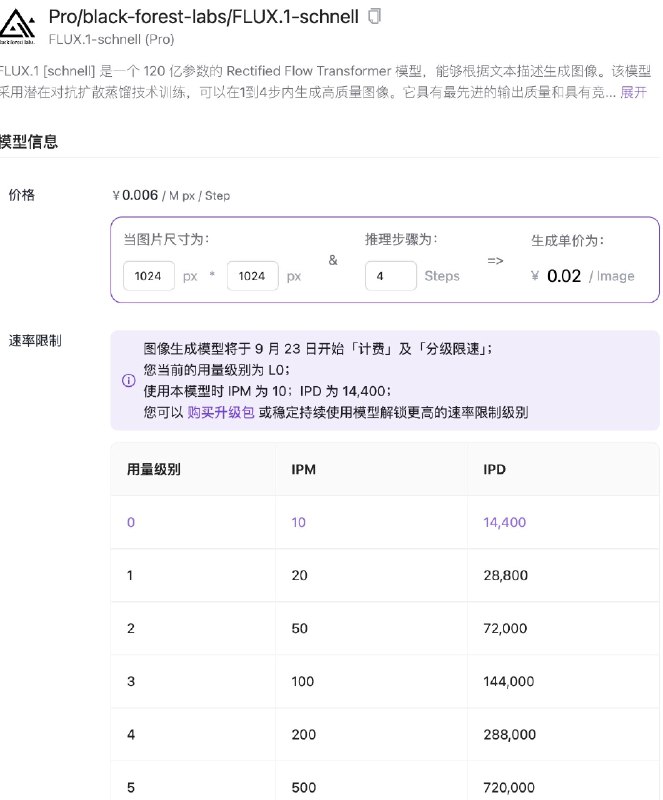Copy the model name with copy icon
The image size is (663, 800).
pos(375,16)
